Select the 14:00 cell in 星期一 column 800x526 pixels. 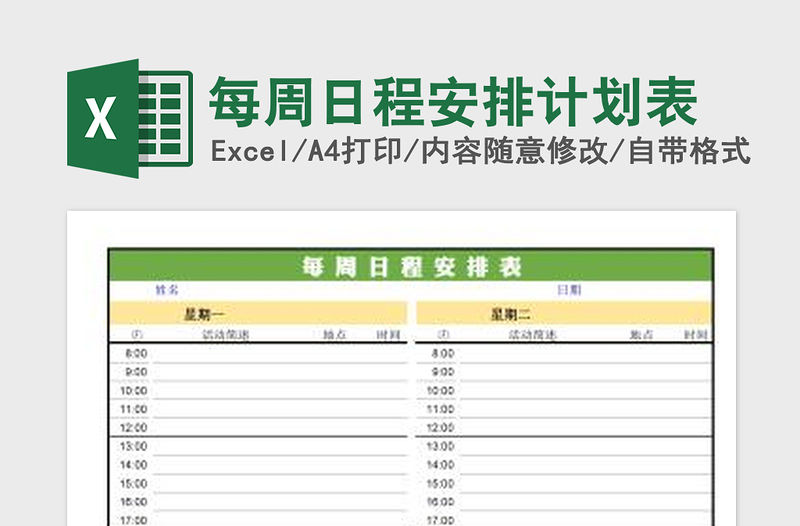pos(134,465)
